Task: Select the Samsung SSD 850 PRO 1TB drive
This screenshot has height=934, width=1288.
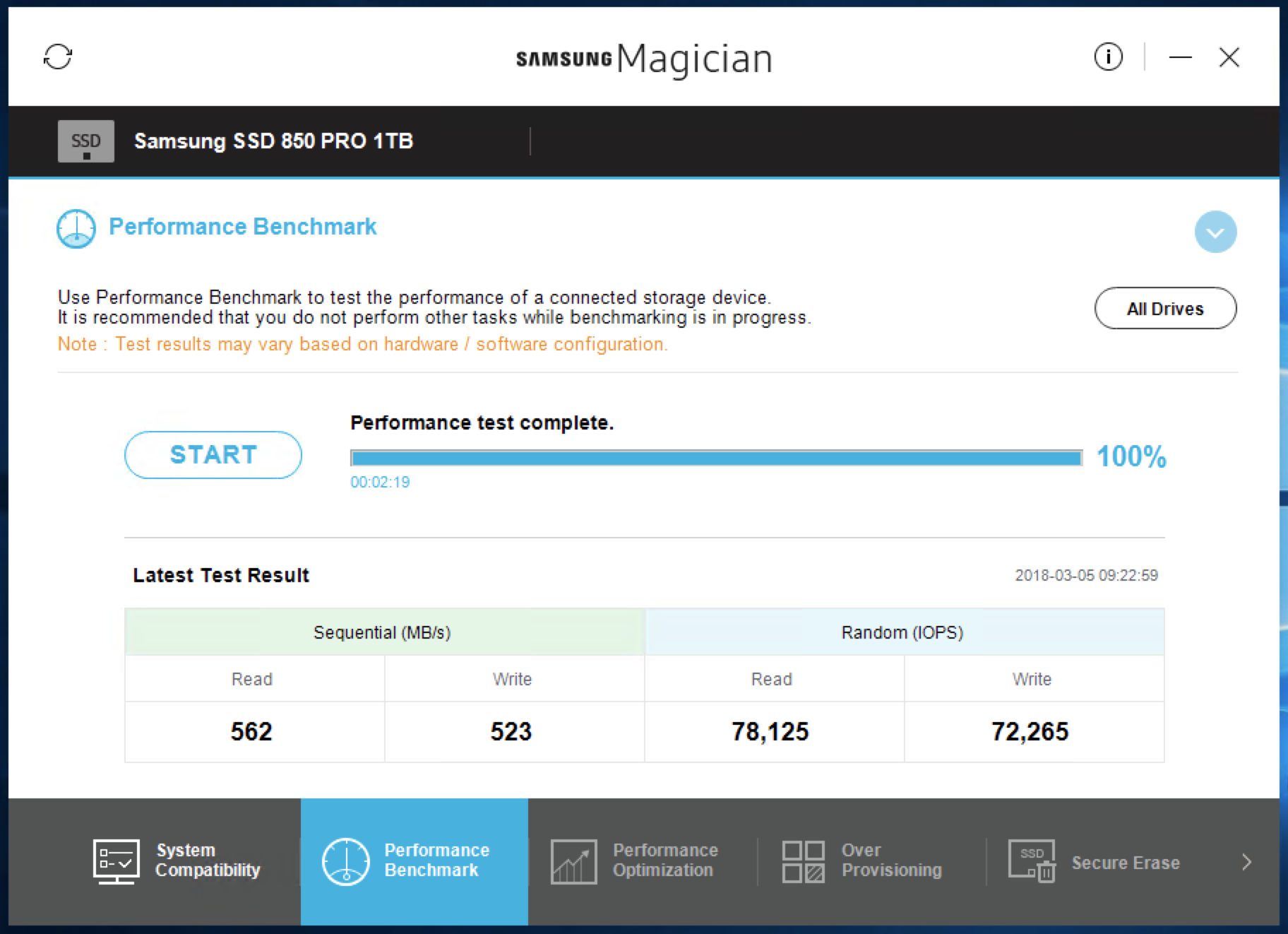Action: coord(273,141)
